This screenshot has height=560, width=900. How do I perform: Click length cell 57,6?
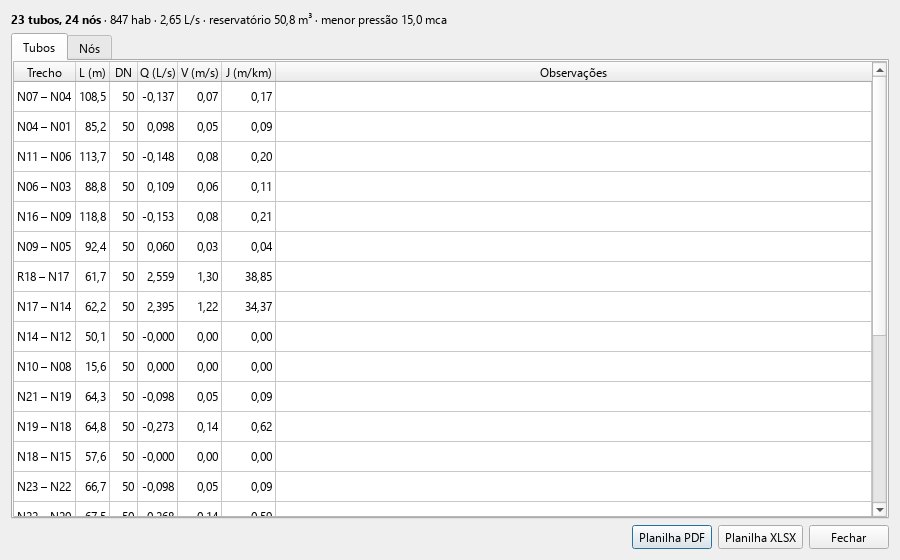point(92,456)
